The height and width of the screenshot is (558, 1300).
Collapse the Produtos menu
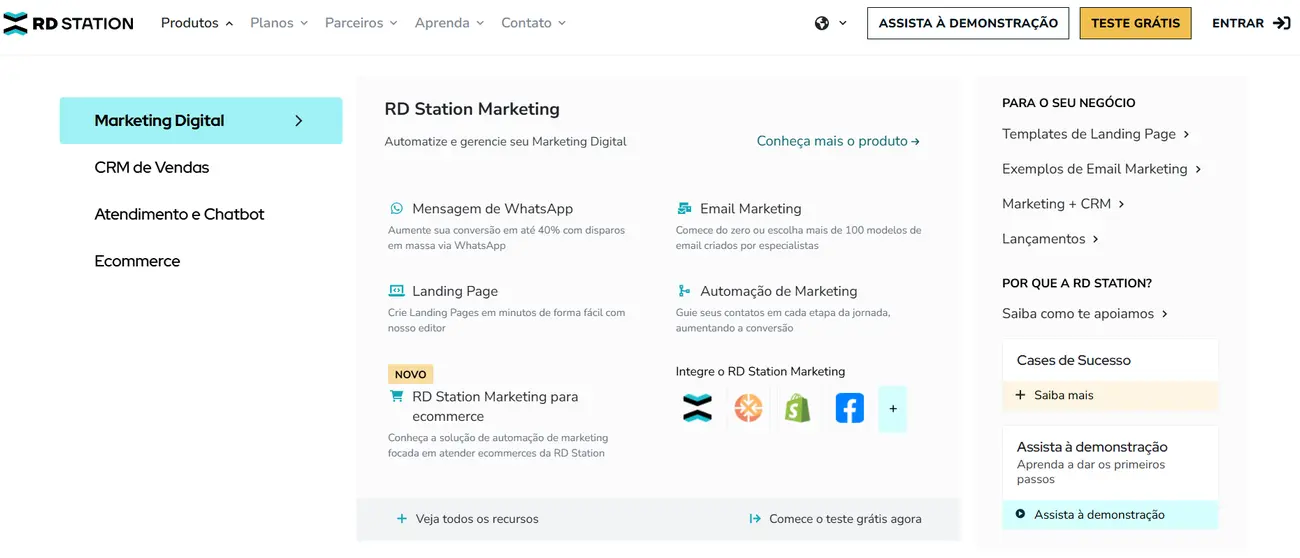pyautogui.click(x=197, y=23)
